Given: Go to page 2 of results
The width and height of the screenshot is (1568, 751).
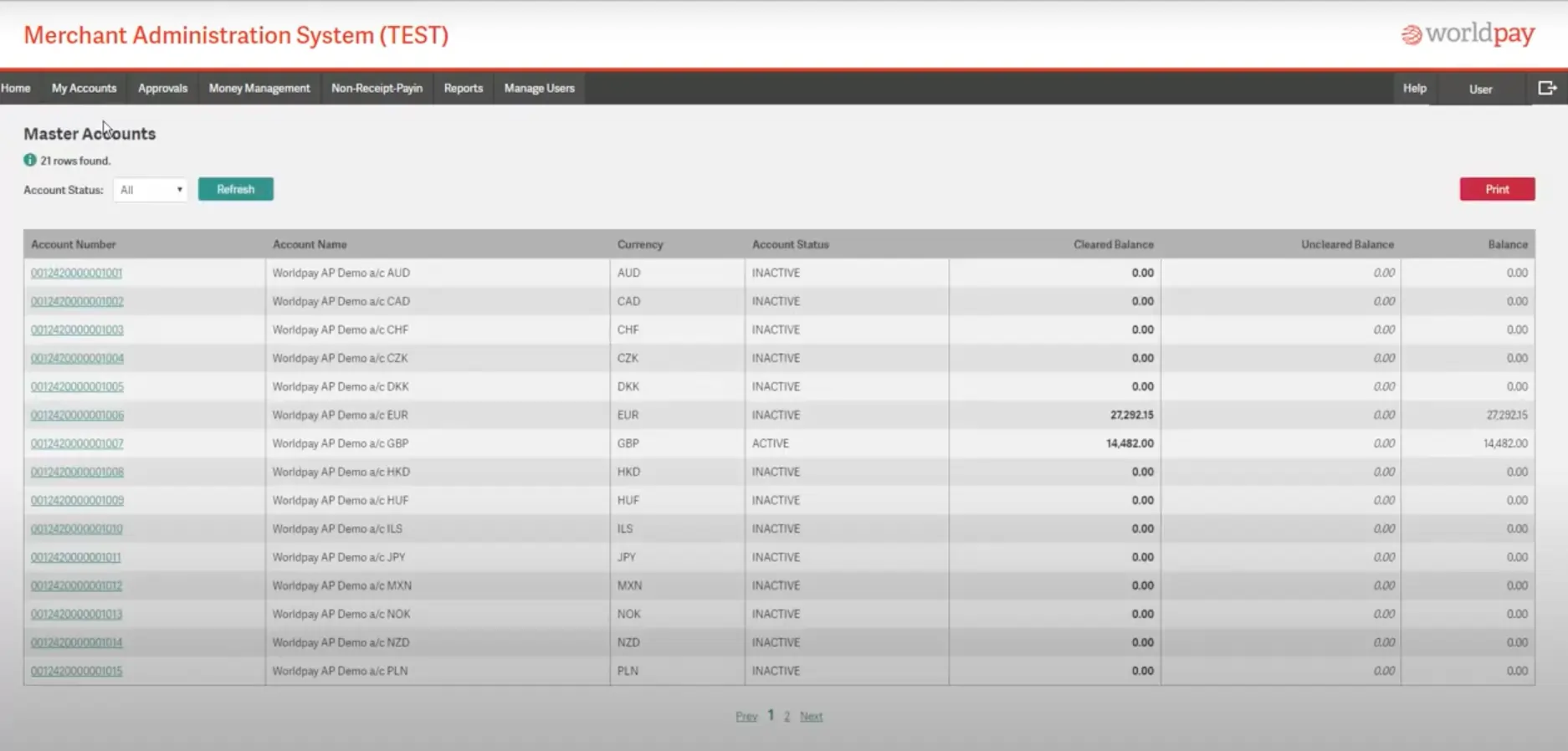Looking at the screenshot, I should pos(787,716).
